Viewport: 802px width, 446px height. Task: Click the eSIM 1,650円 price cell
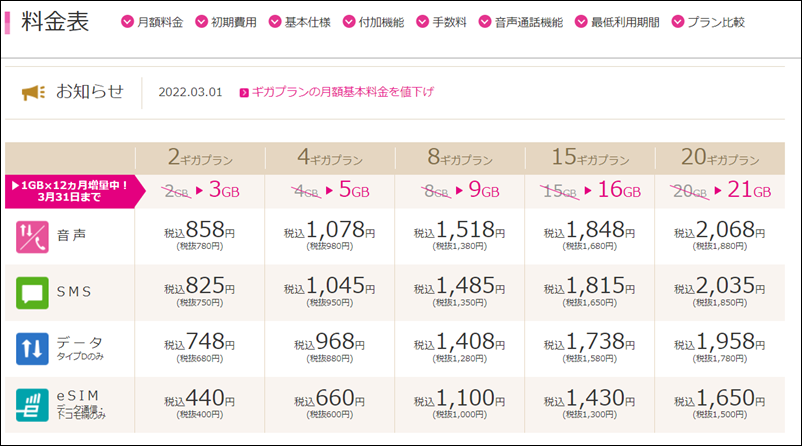click(x=719, y=404)
